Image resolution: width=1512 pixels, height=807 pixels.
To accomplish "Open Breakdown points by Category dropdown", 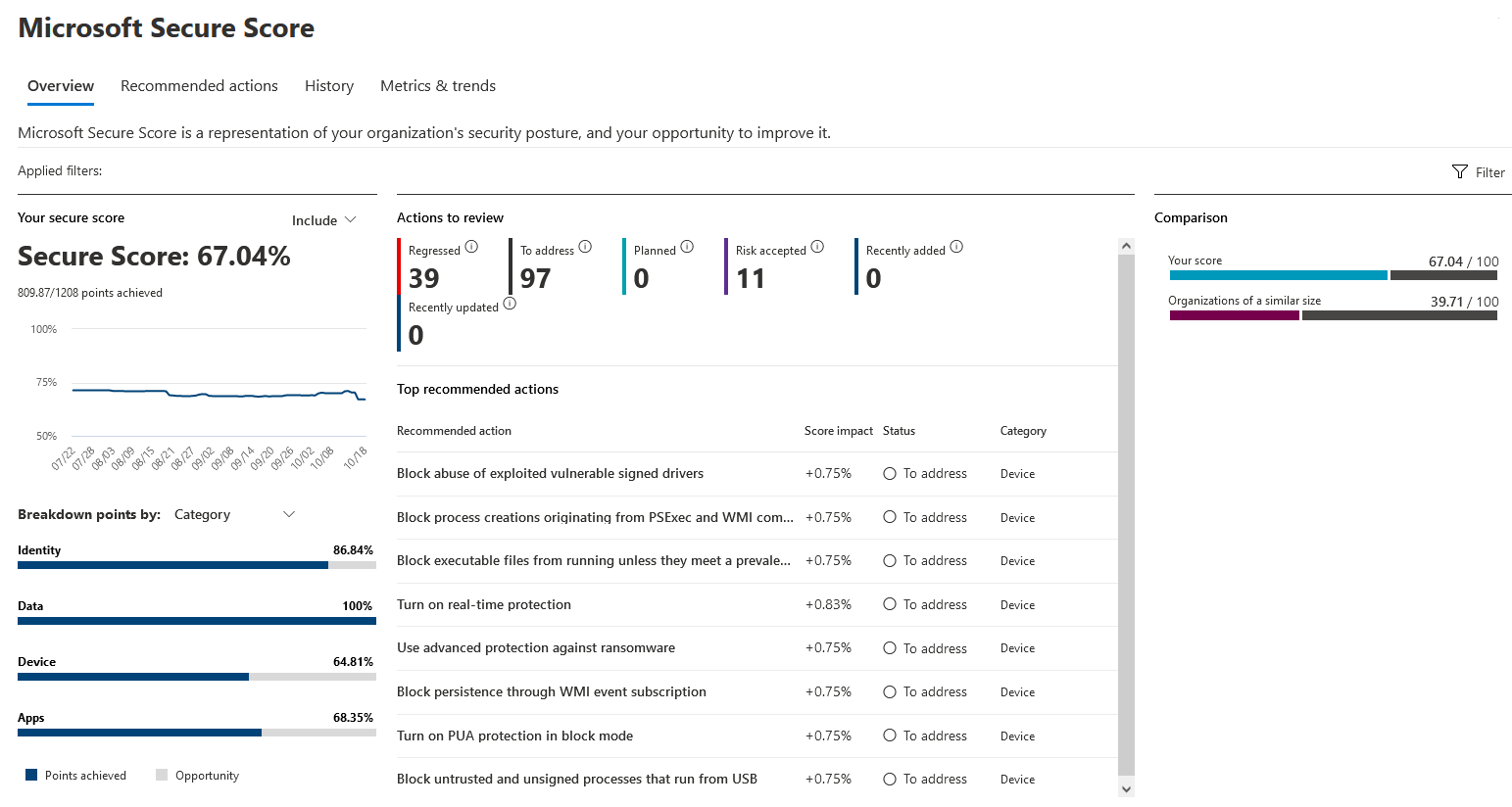I will (x=235, y=514).
